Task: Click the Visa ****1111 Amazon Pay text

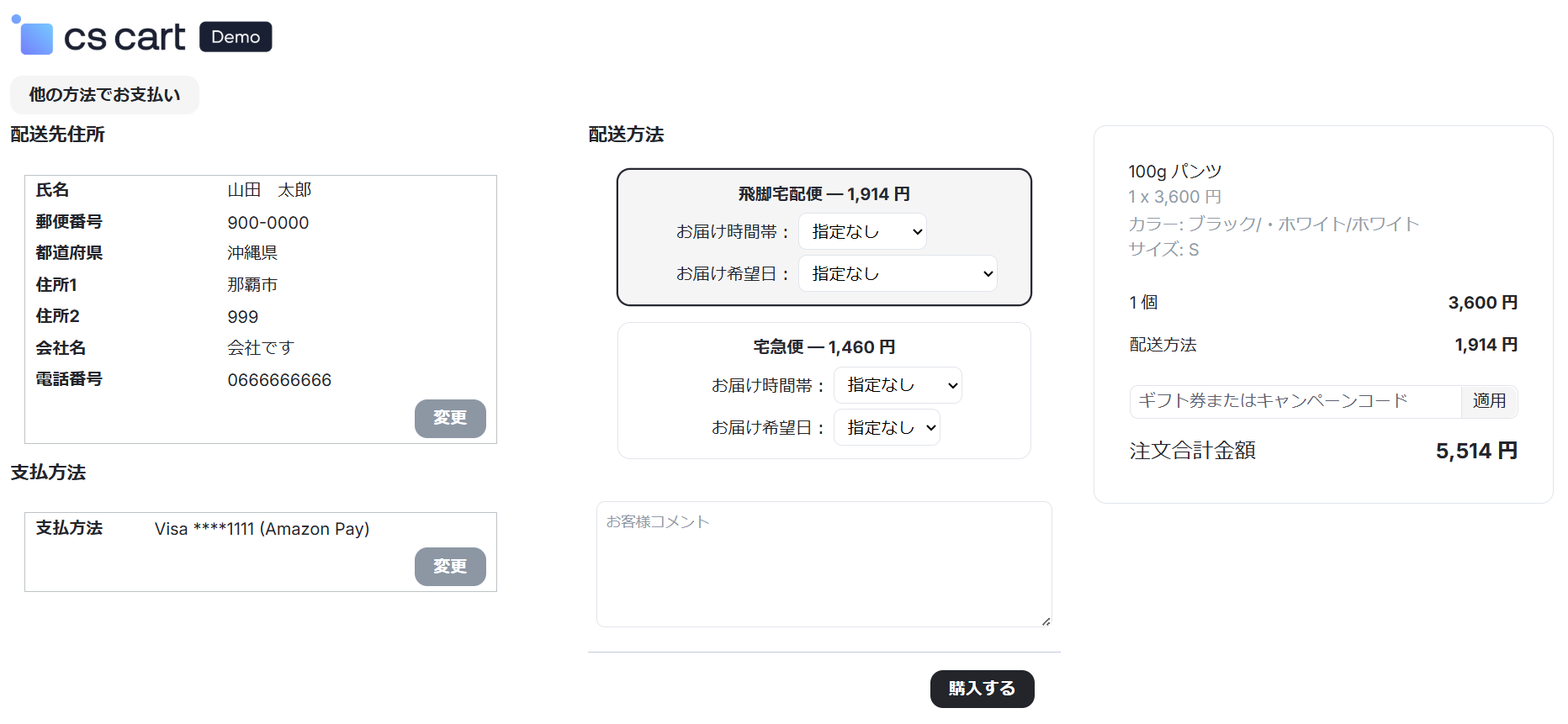Action: [x=262, y=529]
